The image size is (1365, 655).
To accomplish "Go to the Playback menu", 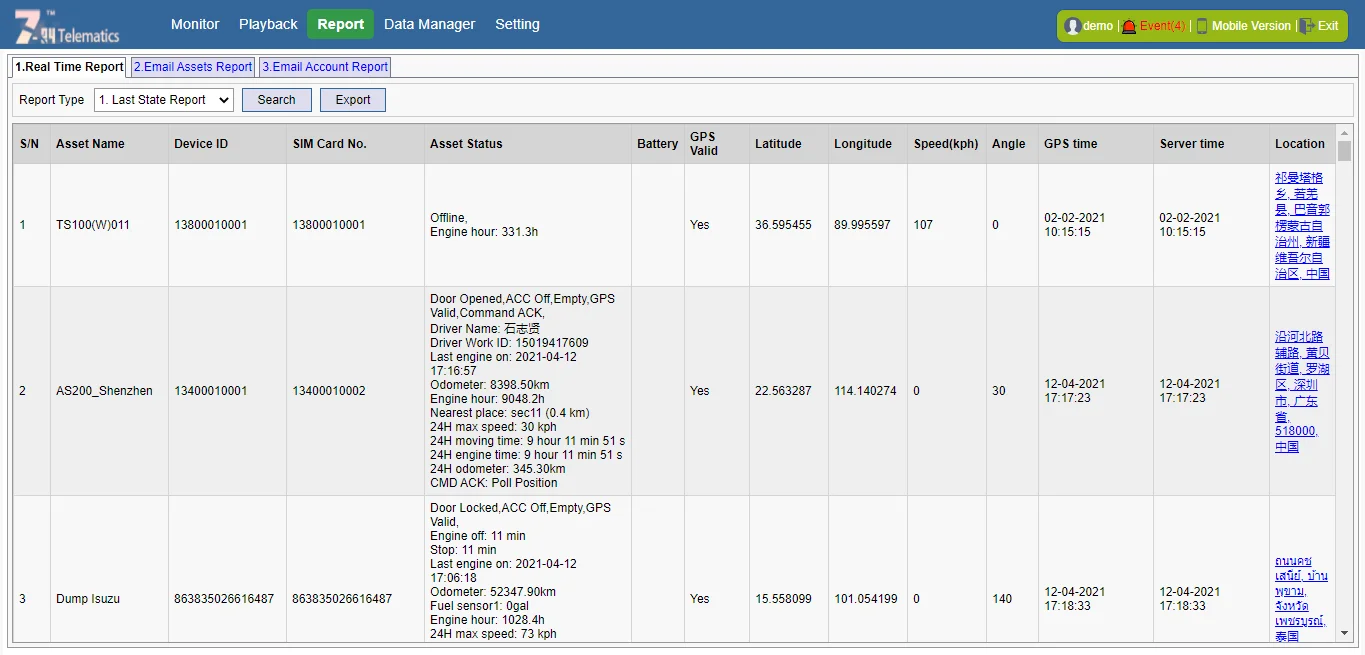I will pos(268,24).
